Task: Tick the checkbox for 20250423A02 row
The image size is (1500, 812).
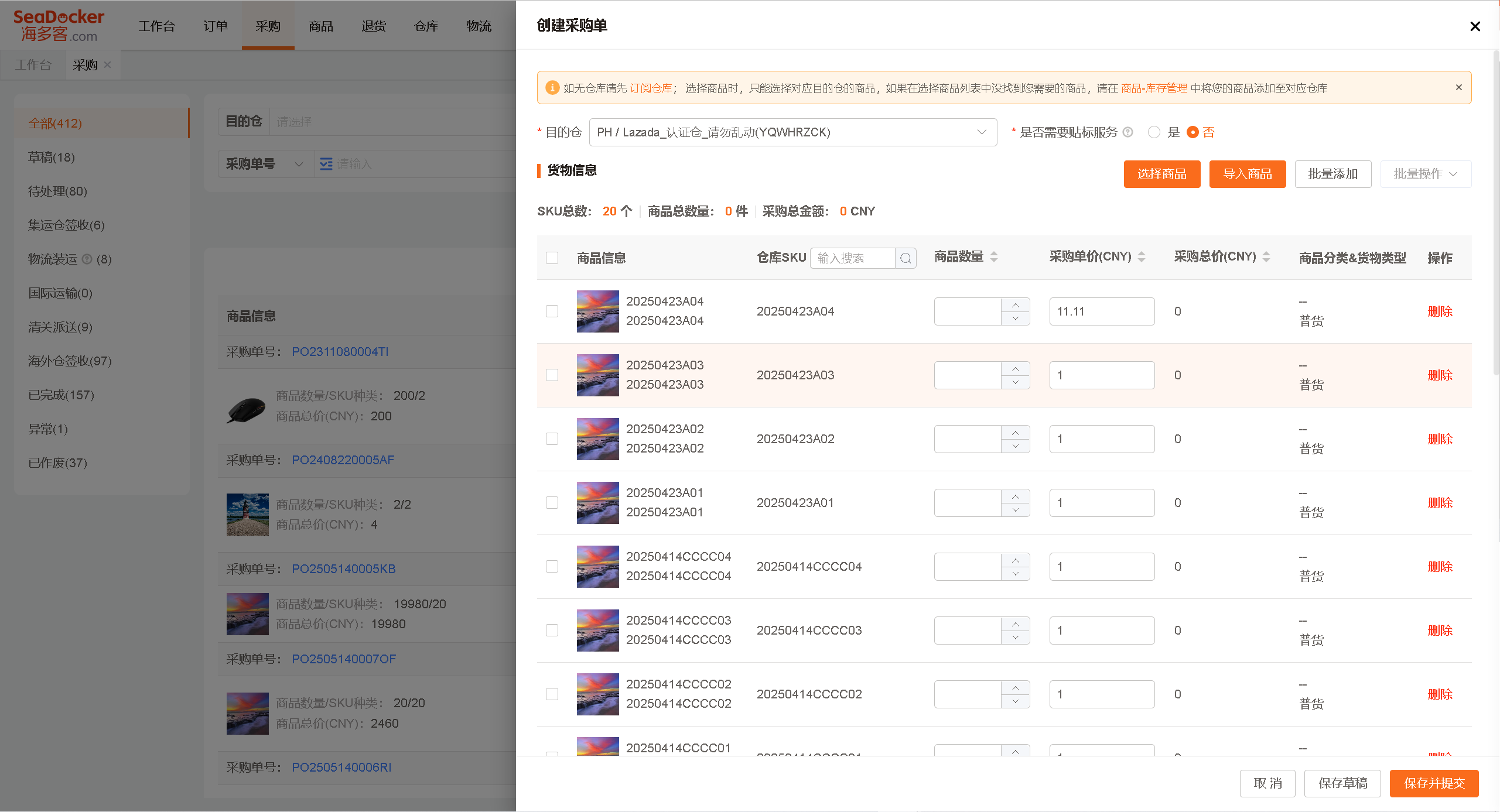Action: [552, 439]
